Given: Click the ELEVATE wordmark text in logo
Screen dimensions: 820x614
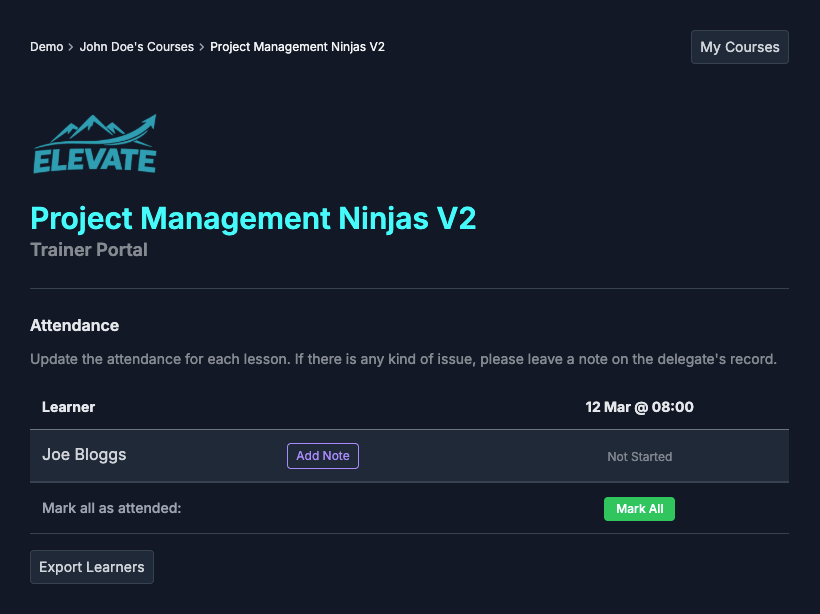Looking at the screenshot, I should [94, 160].
